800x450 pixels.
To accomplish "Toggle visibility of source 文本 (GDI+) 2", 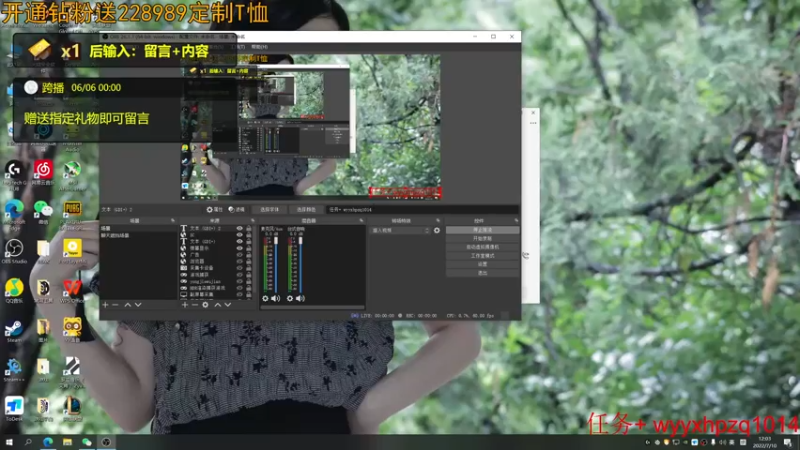I will pos(239,228).
